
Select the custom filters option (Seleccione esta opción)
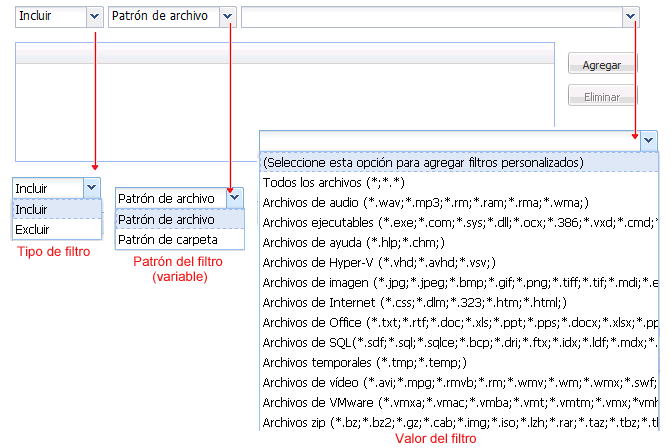[x=423, y=162]
